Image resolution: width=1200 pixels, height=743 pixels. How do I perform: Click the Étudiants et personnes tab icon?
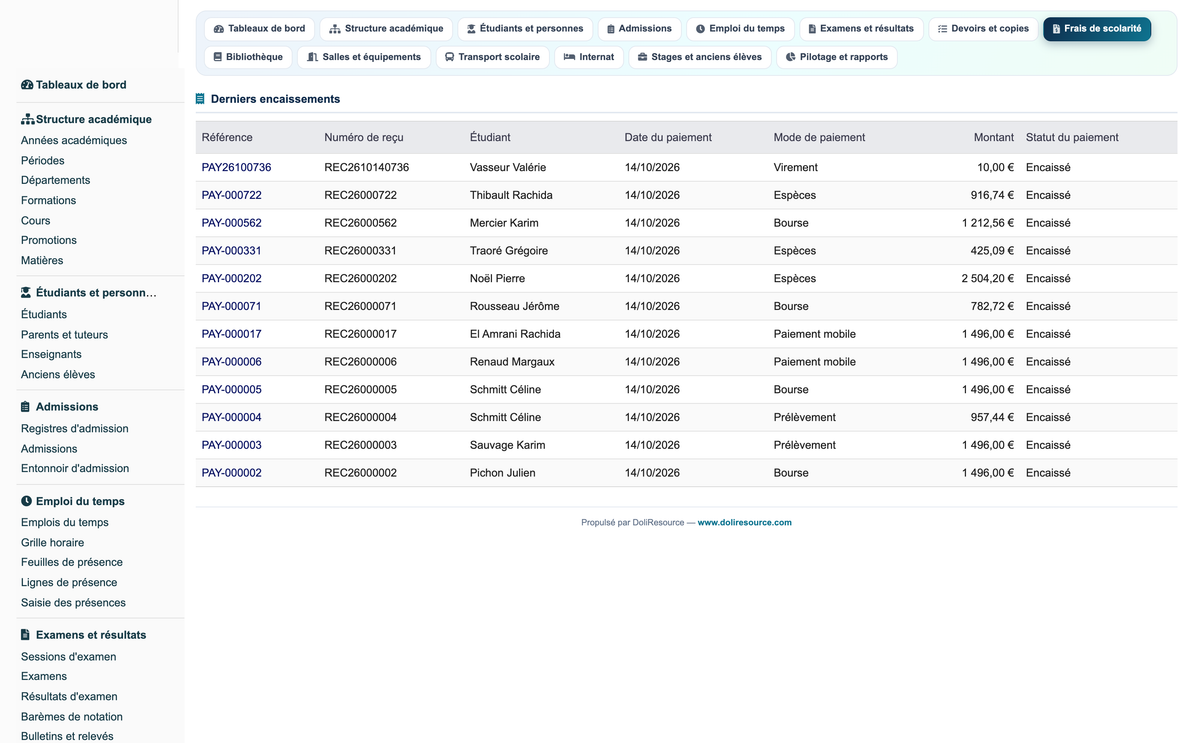(471, 29)
